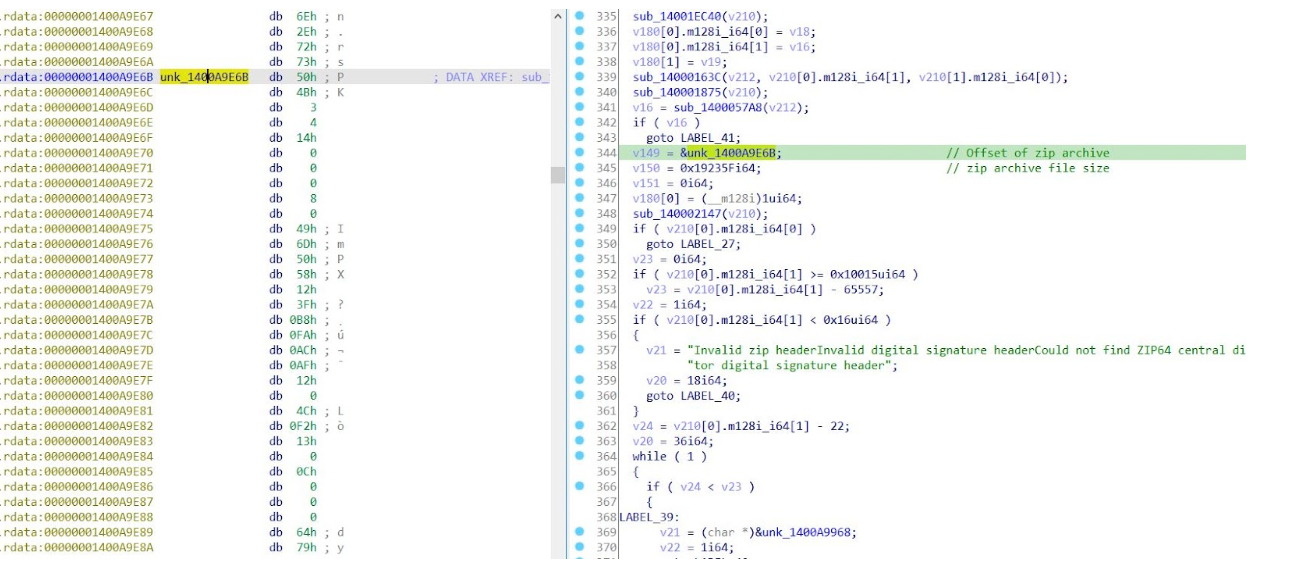Toggle breakpoint dot on line 357
1290x562 pixels.
click(580, 350)
